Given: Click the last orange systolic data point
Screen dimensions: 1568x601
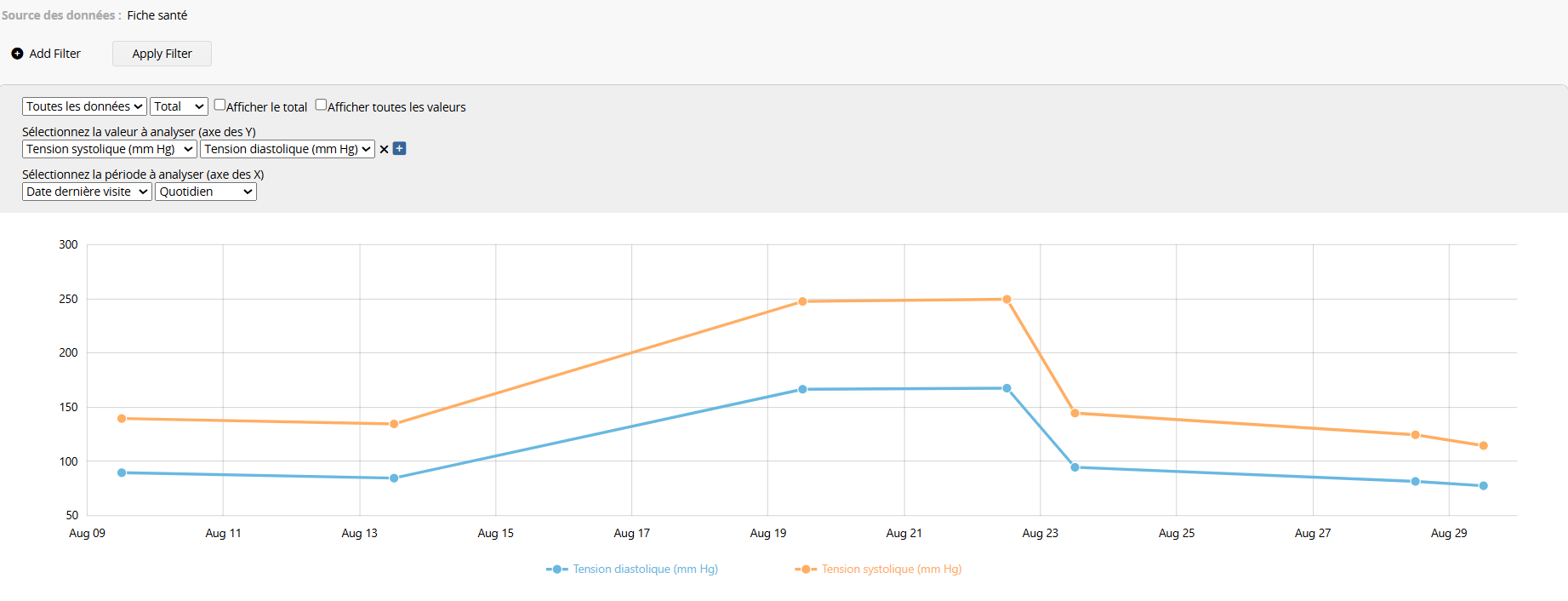Looking at the screenshot, I should pos(1483,446).
